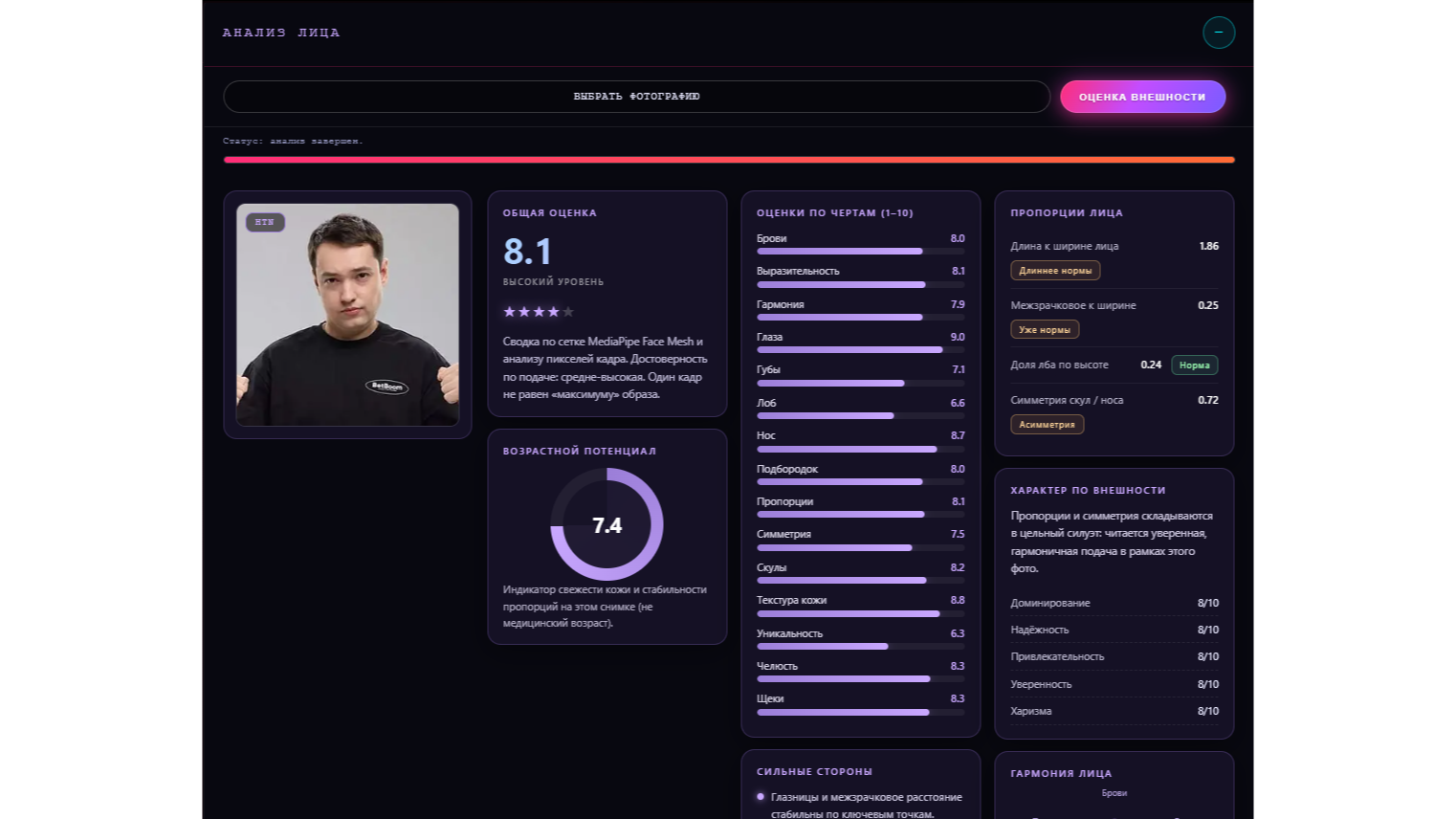The height and width of the screenshot is (819, 1456).
Task: Click the status text 'анализ завершен'
Action: [x=316, y=141]
